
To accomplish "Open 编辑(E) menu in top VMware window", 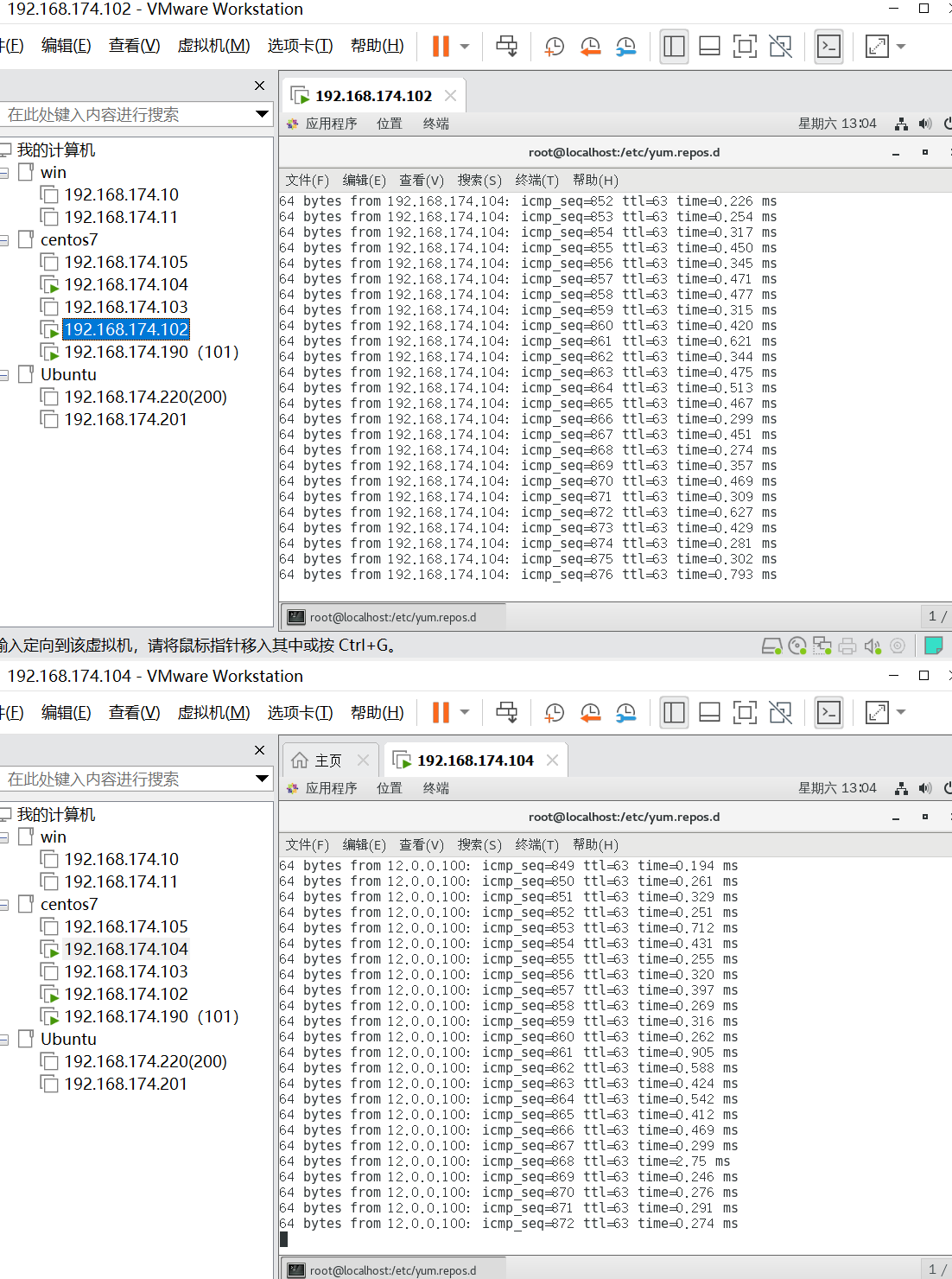I will tap(66, 46).
